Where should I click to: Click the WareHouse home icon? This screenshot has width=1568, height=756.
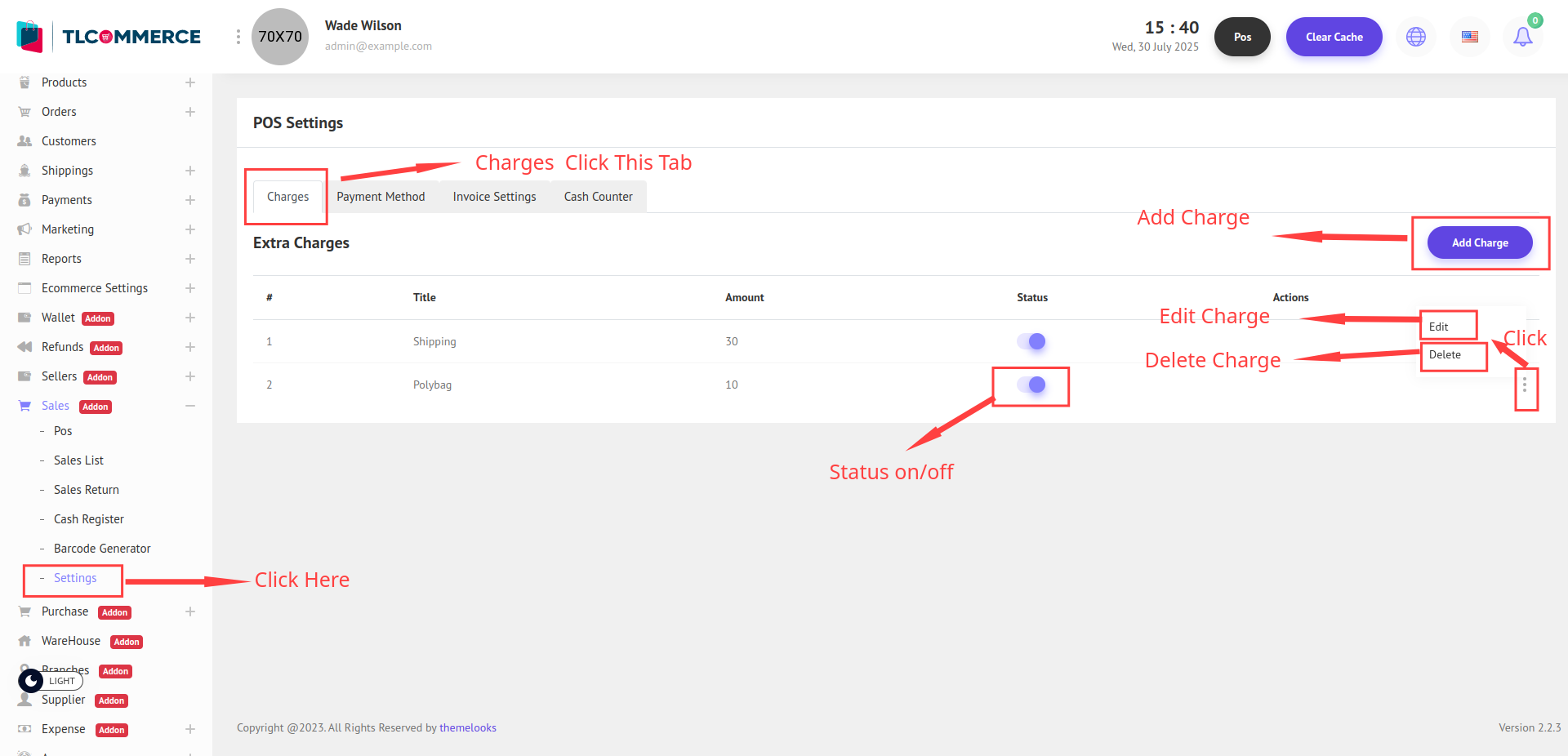click(x=24, y=641)
